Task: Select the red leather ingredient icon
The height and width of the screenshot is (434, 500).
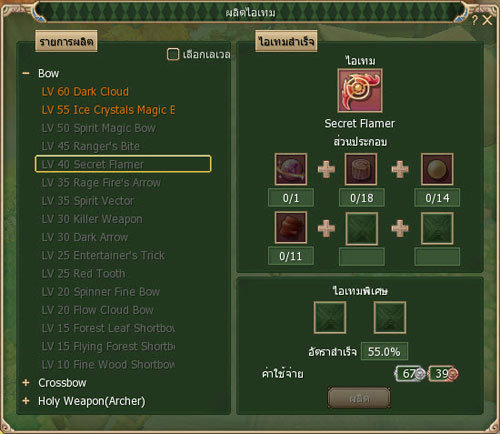Action: point(291,228)
